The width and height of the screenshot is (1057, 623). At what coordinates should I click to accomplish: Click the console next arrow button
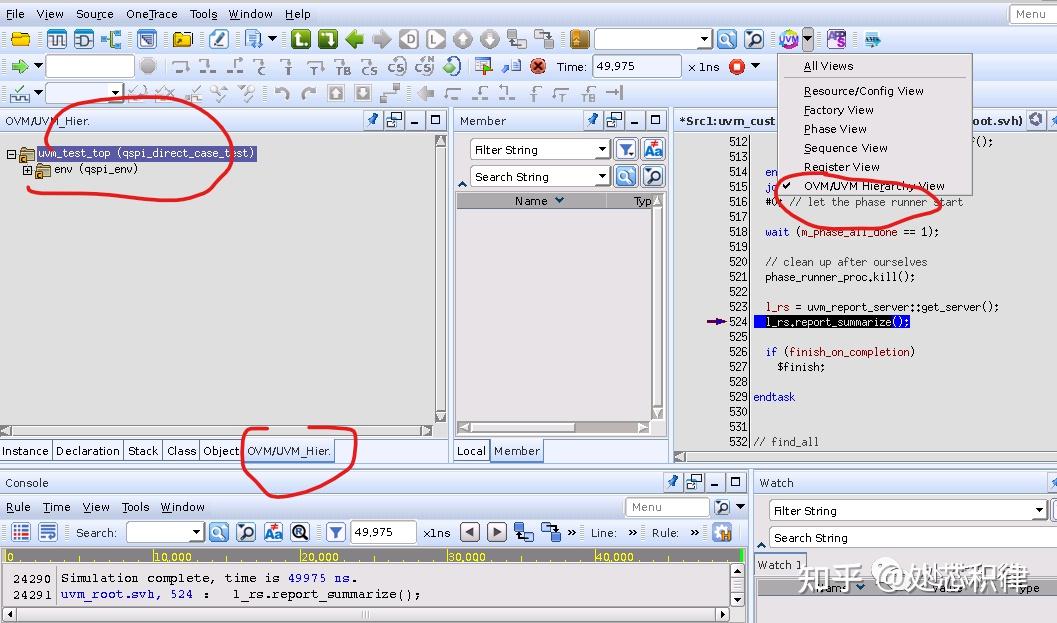(x=497, y=533)
